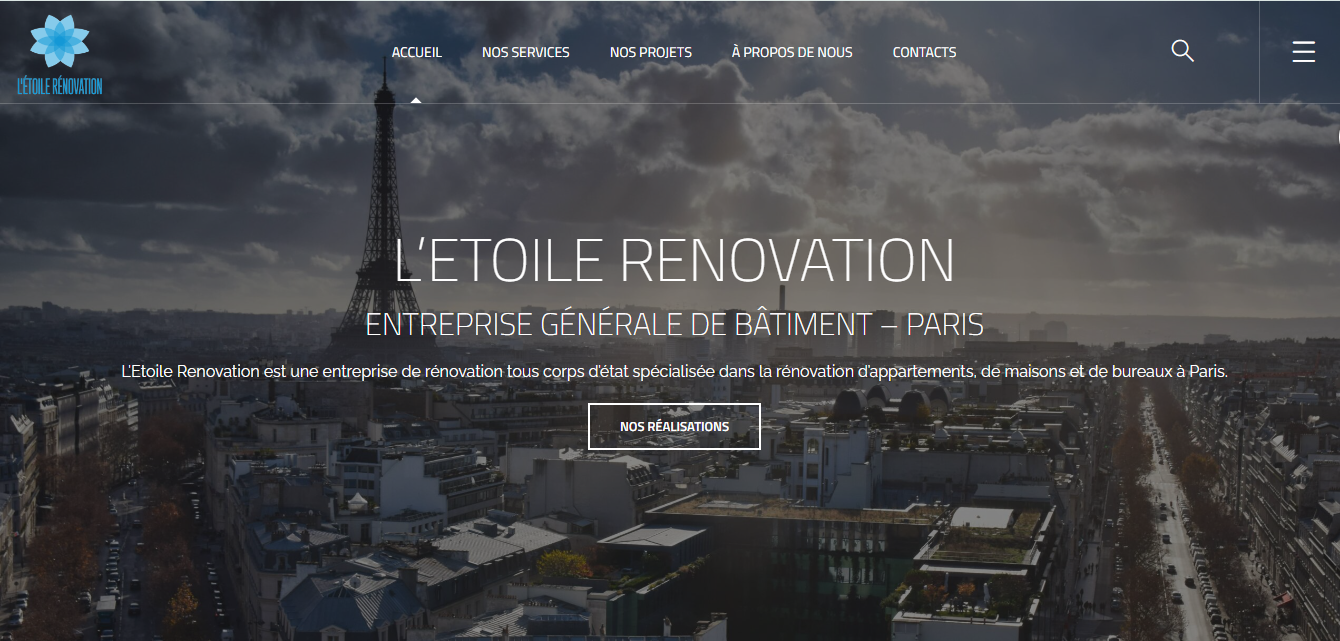1340x641 pixels.
Task: Open the Nos Projets menu item
Action: 651,52
